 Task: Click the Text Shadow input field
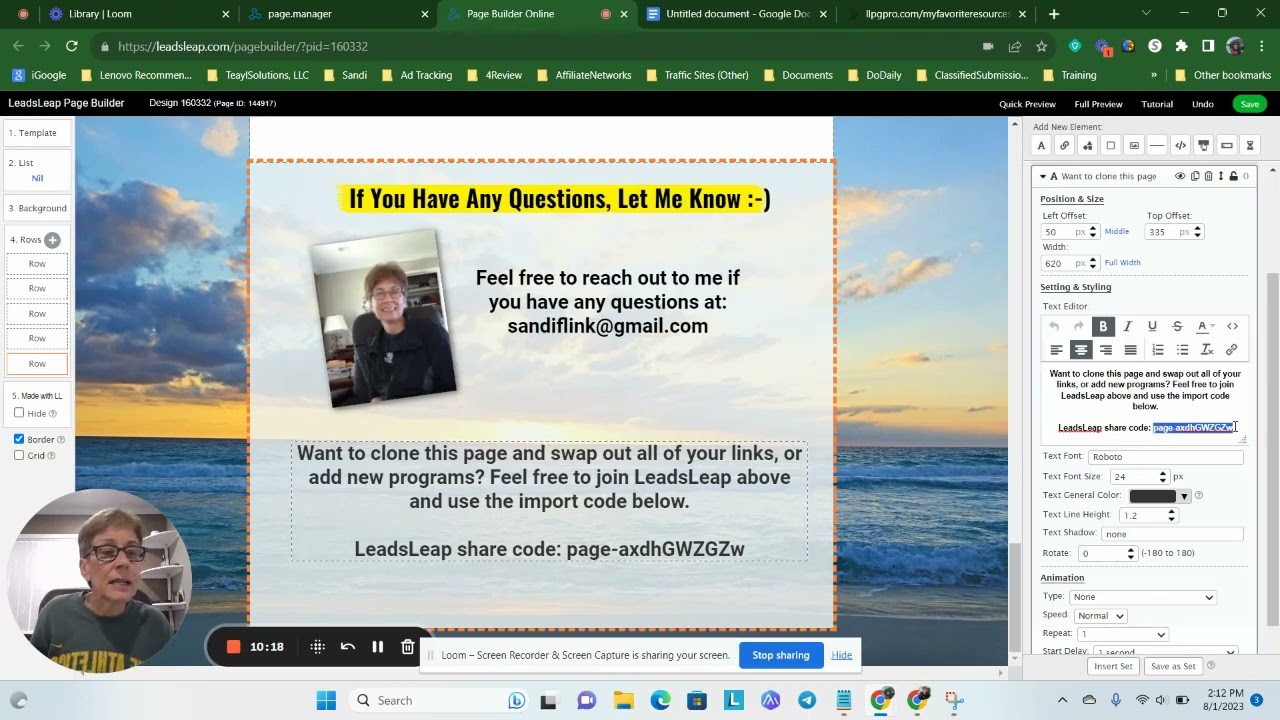tap(1172, 534)
